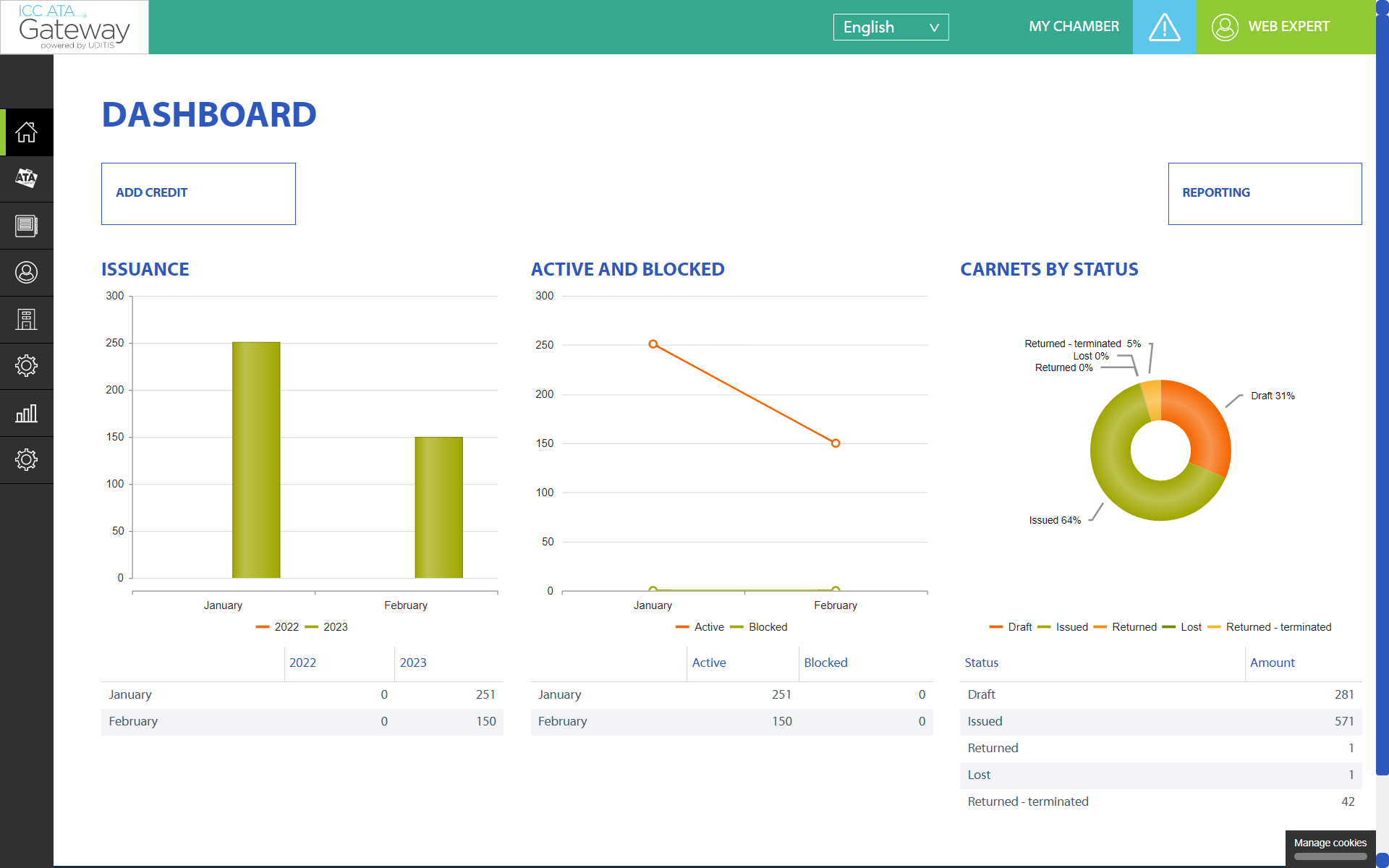Click the first gear settings sidebar icon
This screenshot has height=868, width=1389.
tap(27, 366)
